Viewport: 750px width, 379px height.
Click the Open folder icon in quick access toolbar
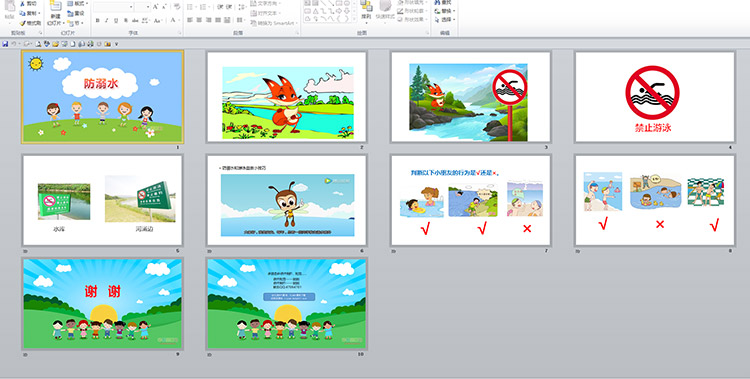(55, 44)
